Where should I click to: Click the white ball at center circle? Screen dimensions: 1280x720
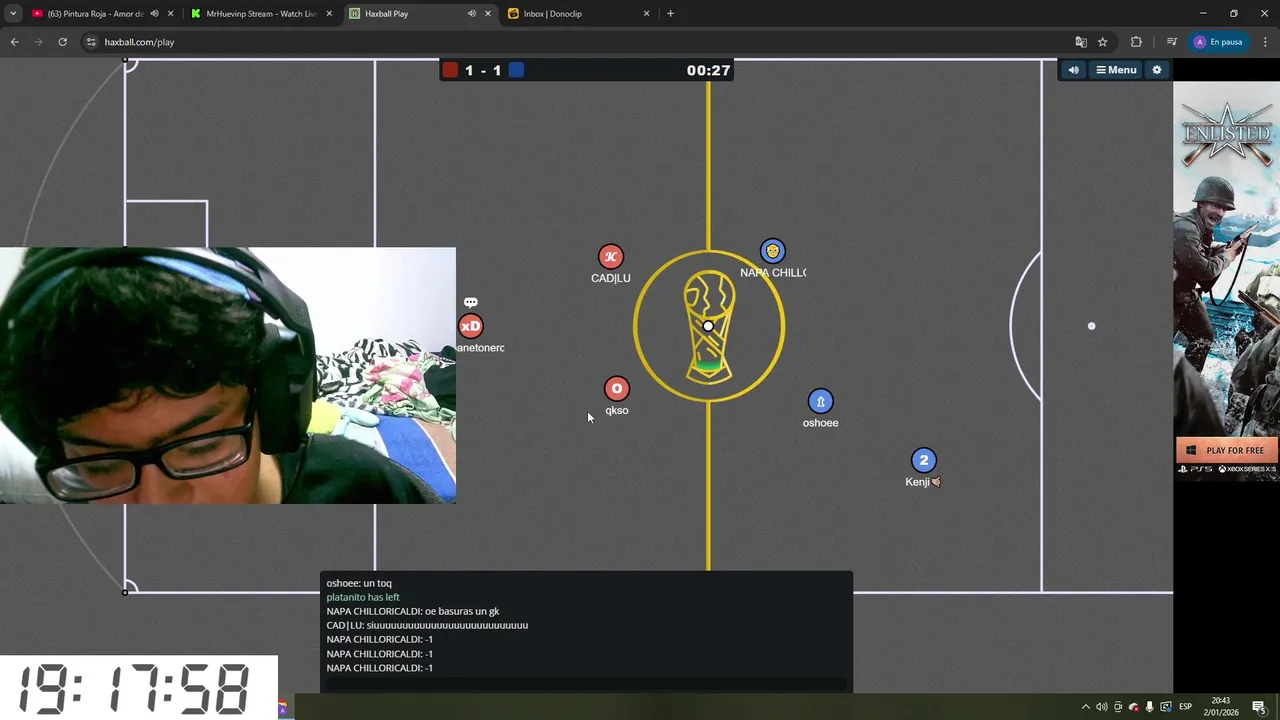click(708, 326)
